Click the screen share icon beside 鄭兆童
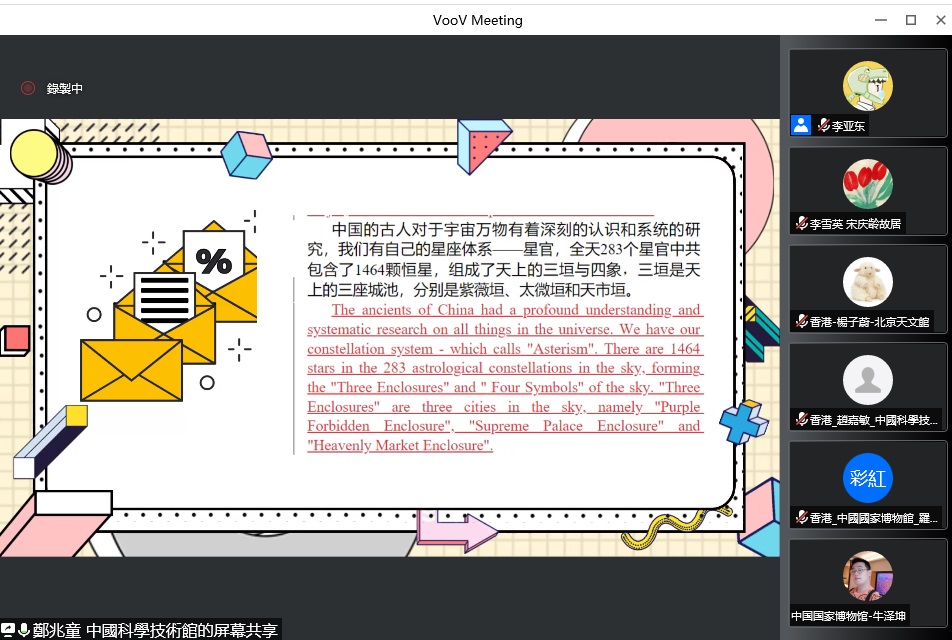Screen dimensions: 952x640 coord(8,630)
